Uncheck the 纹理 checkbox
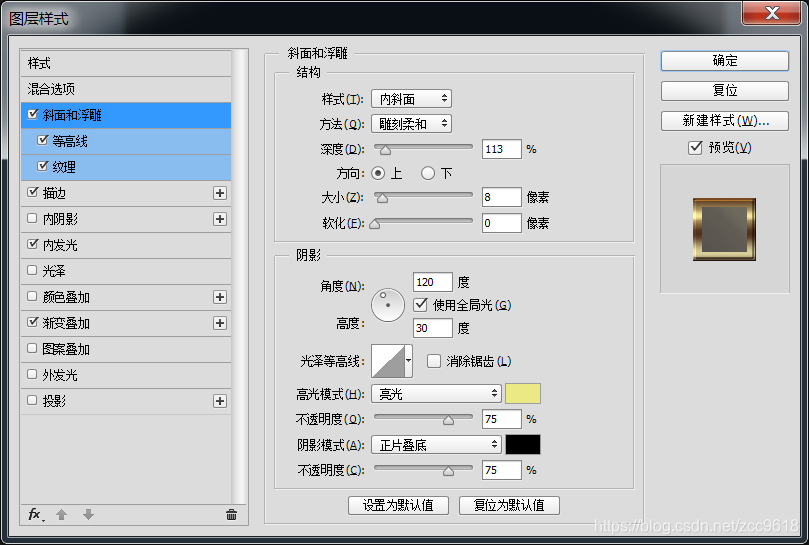Image resolution: width=809 pixels, height=545 pixels. tap(43, 166)
